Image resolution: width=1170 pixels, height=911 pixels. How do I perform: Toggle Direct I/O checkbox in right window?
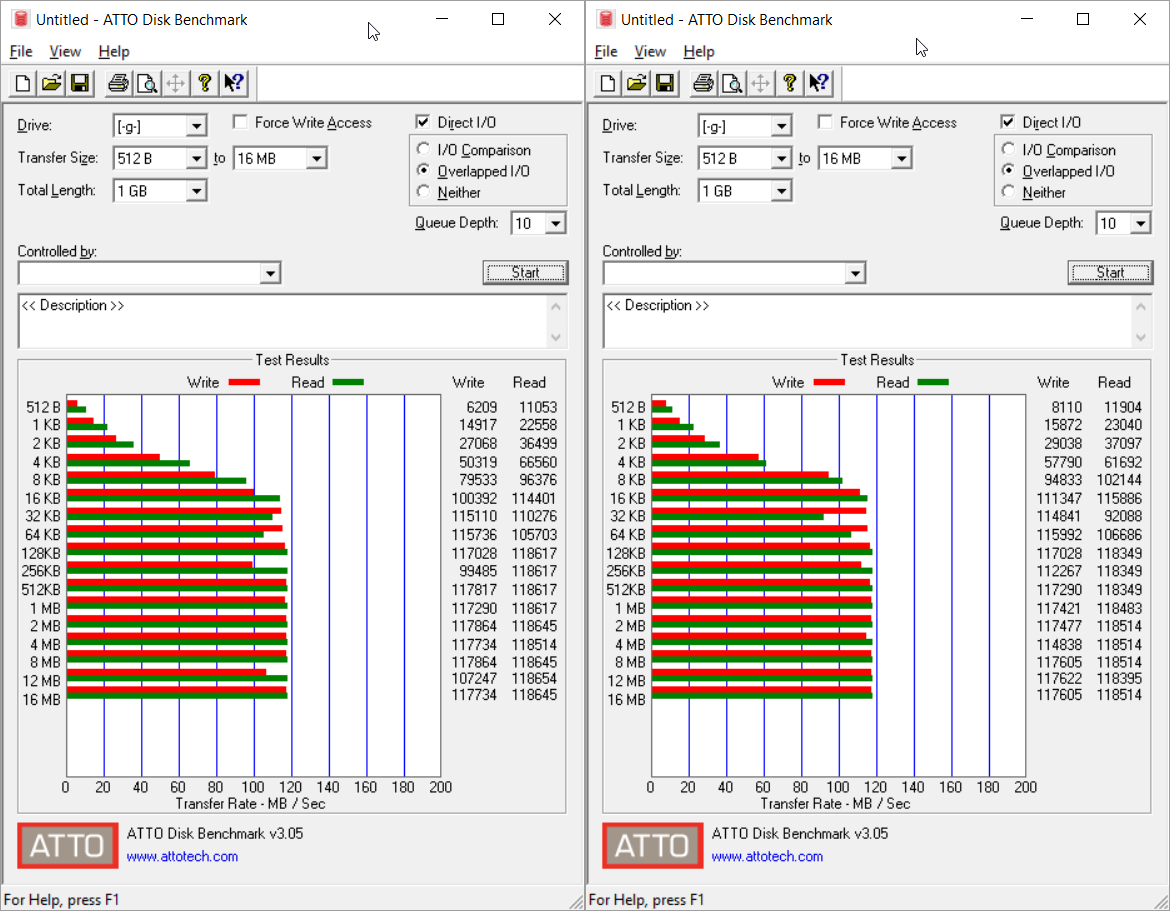click(x=1008, y=122)
